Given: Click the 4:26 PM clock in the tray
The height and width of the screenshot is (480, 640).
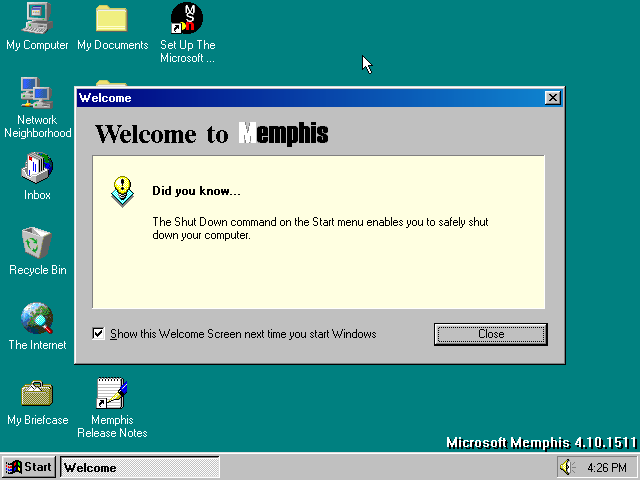Looking at the screenshot, I should [607, 467].
